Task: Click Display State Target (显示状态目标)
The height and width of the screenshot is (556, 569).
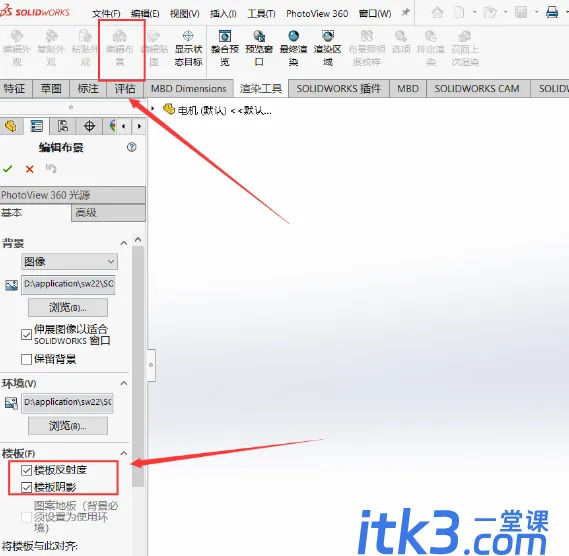Action: click(188, 48)
